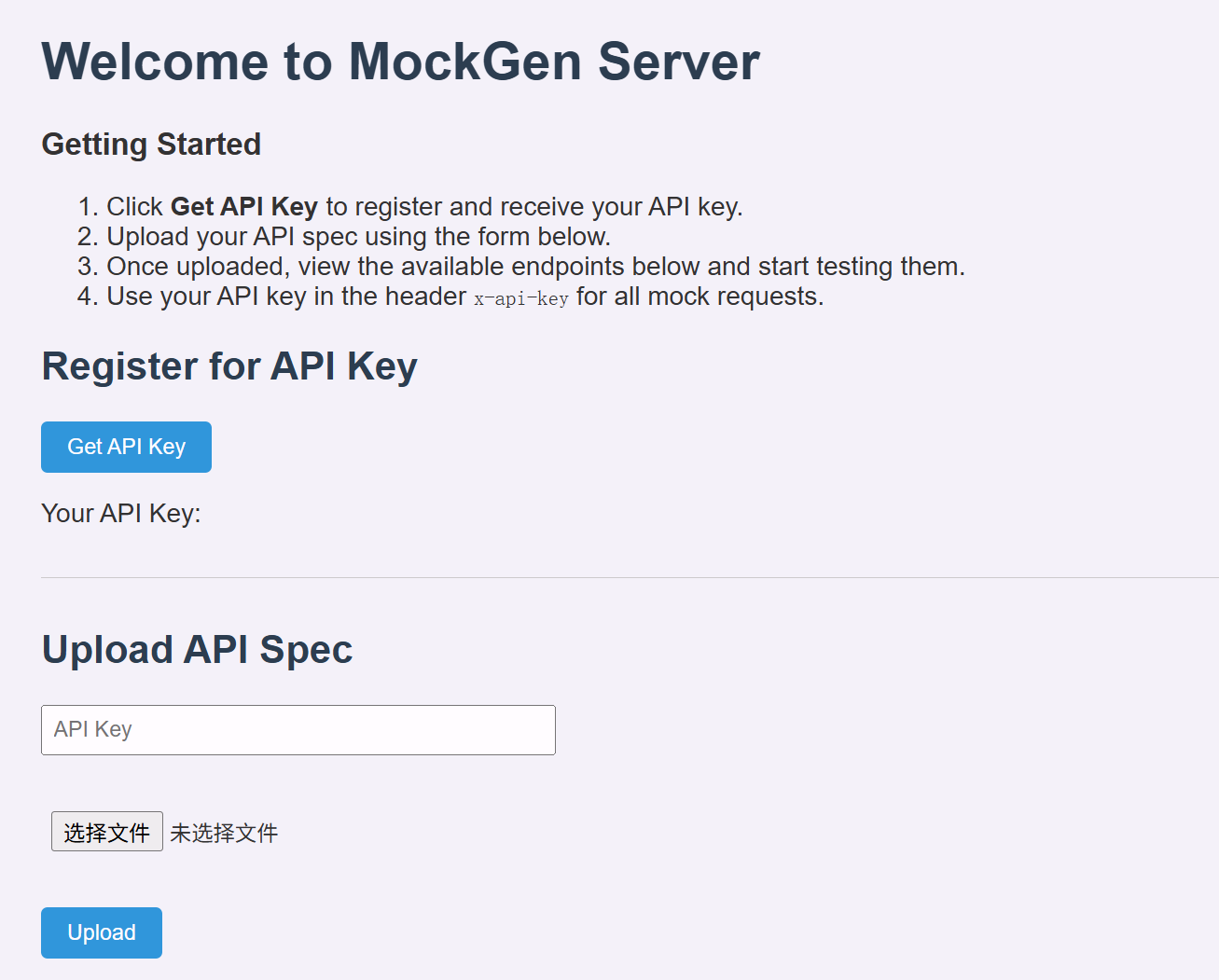Click the 未选择文件 file status text
The image size is (1219, 980).
(x=224, y=833)
